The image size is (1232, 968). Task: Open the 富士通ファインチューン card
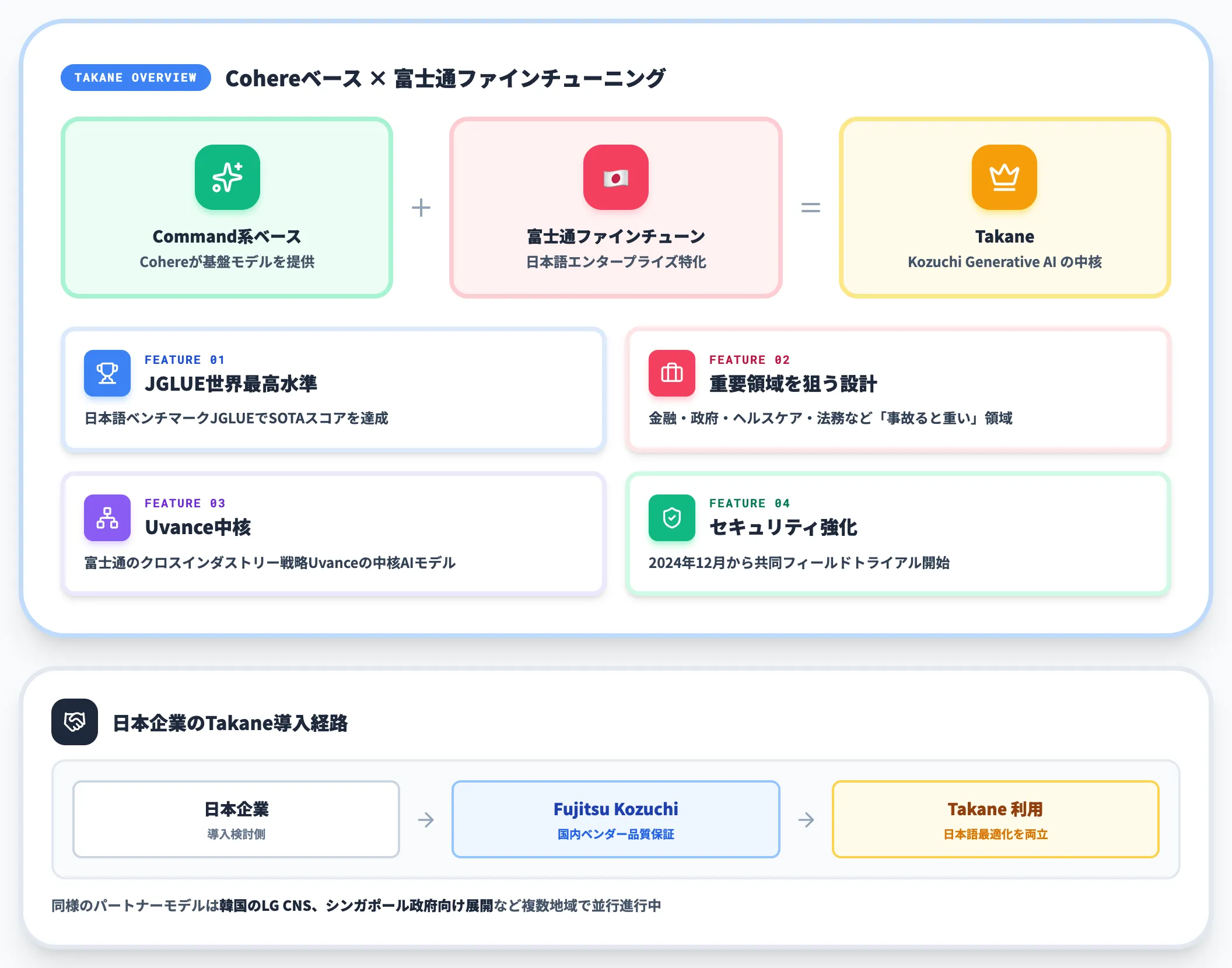click(616, 208)
